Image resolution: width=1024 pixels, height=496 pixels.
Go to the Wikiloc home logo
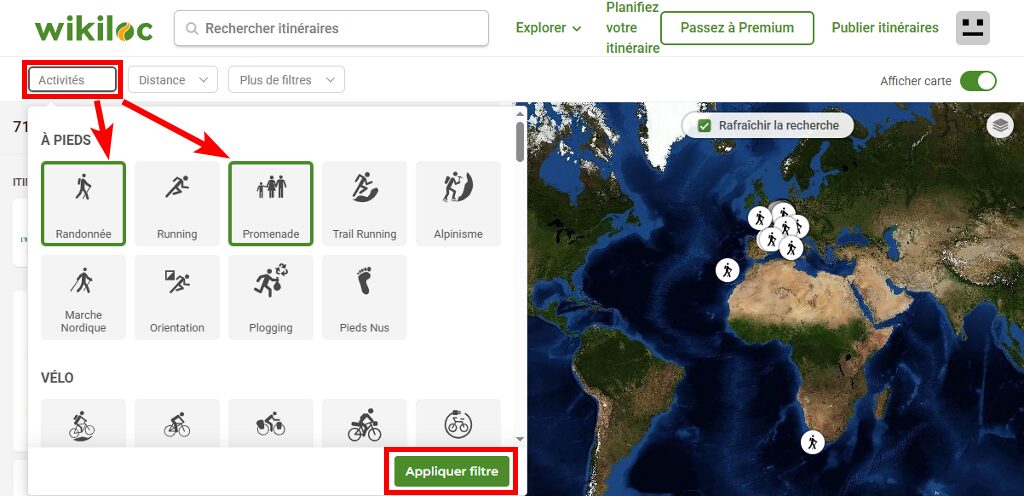click(94, 28)
